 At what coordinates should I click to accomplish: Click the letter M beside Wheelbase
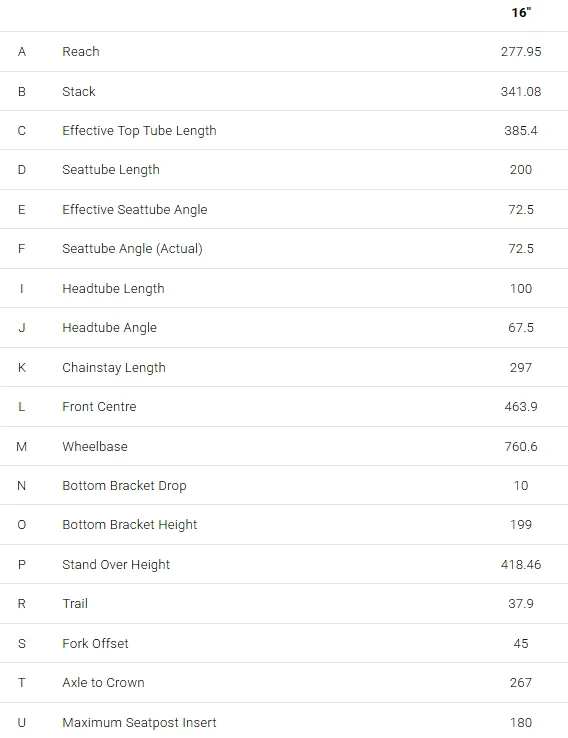tap(22, 447)
